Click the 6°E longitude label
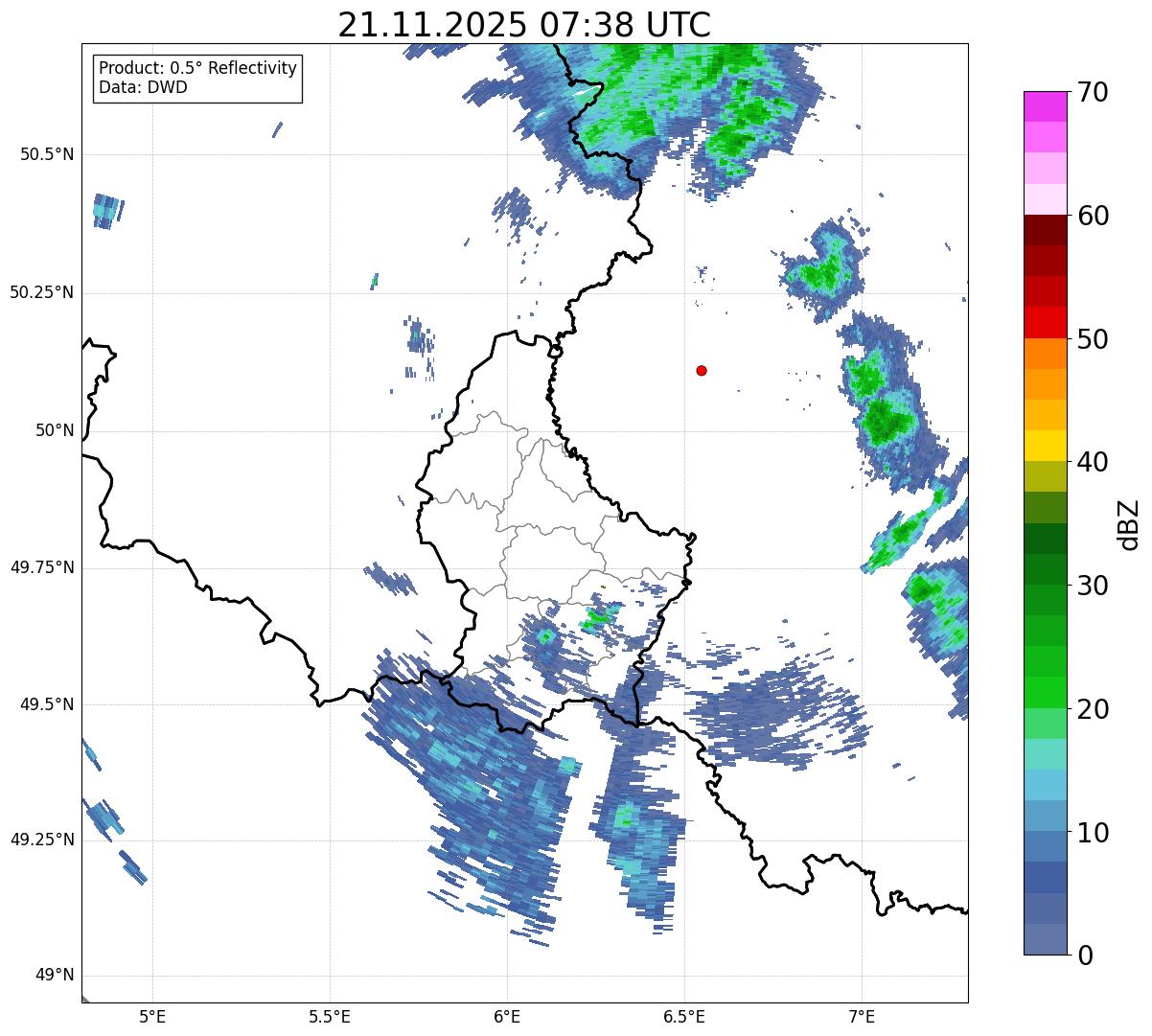Viewport: 1152px width, 1036px height. 507,1016
